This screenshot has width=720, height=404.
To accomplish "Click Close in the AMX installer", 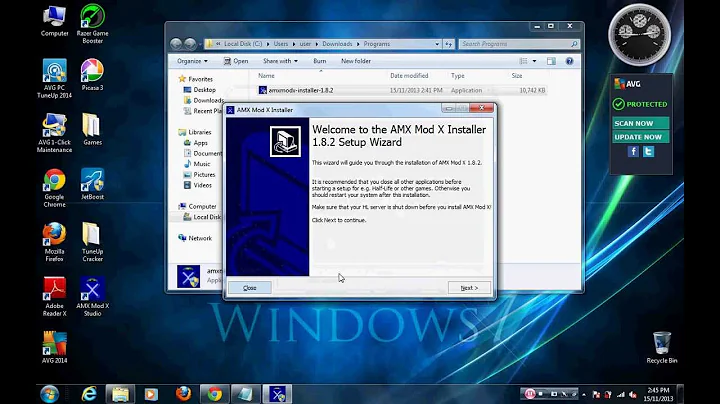I will pos(250,288).
